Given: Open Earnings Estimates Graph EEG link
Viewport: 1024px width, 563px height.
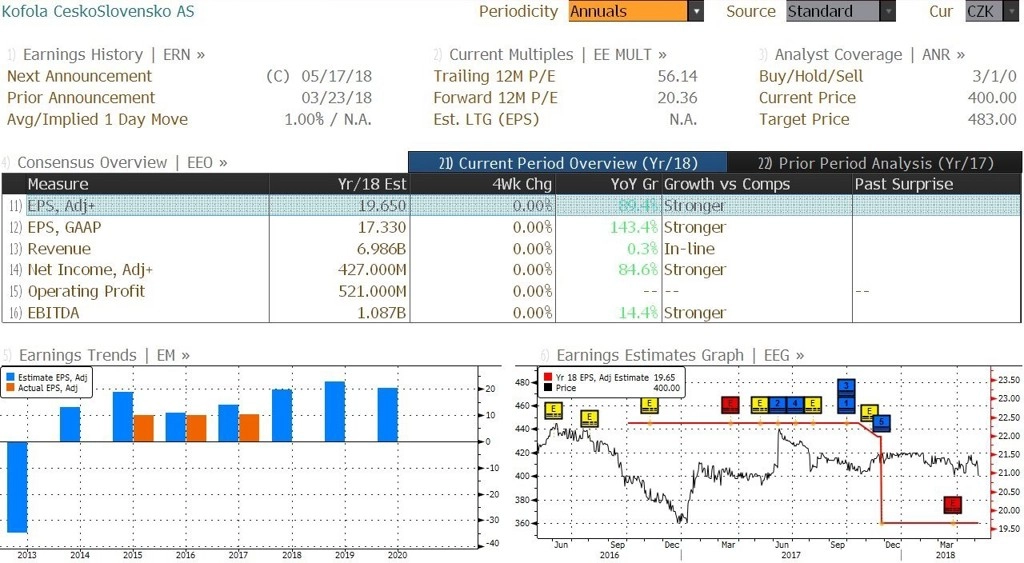Looking at the screenshot, I should (680, 355).
